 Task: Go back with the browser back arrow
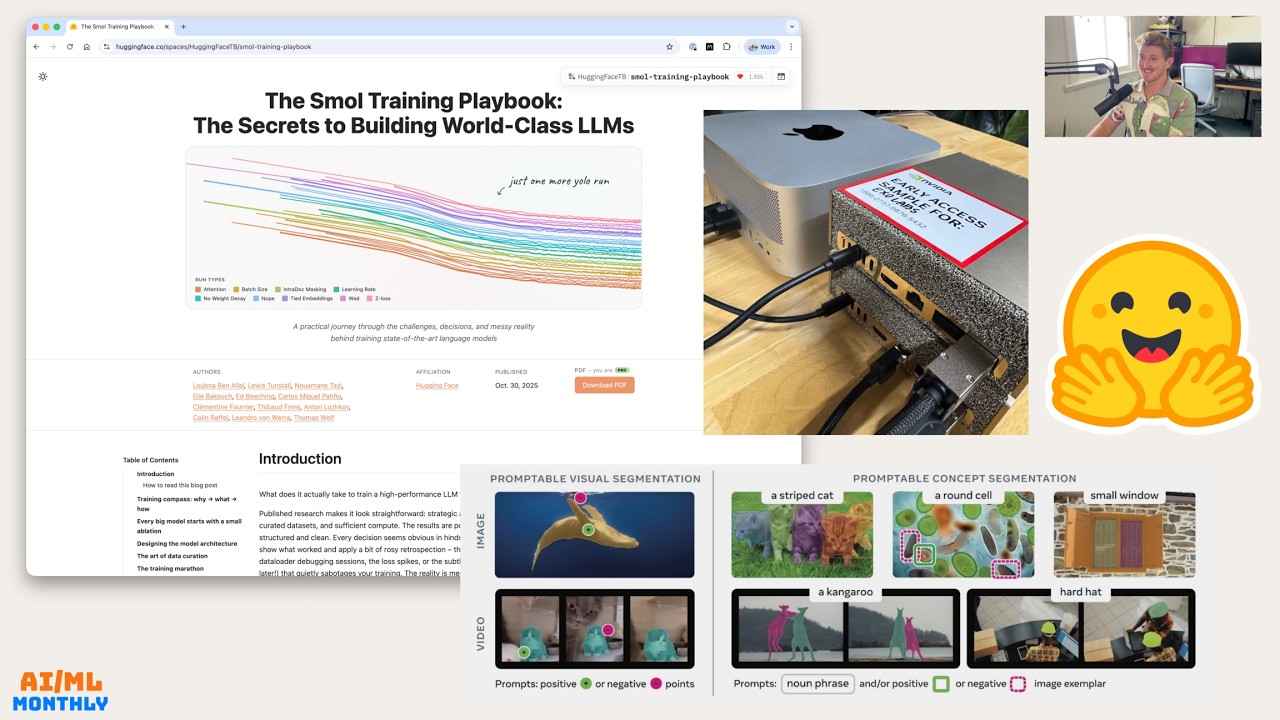coord(37,46)
